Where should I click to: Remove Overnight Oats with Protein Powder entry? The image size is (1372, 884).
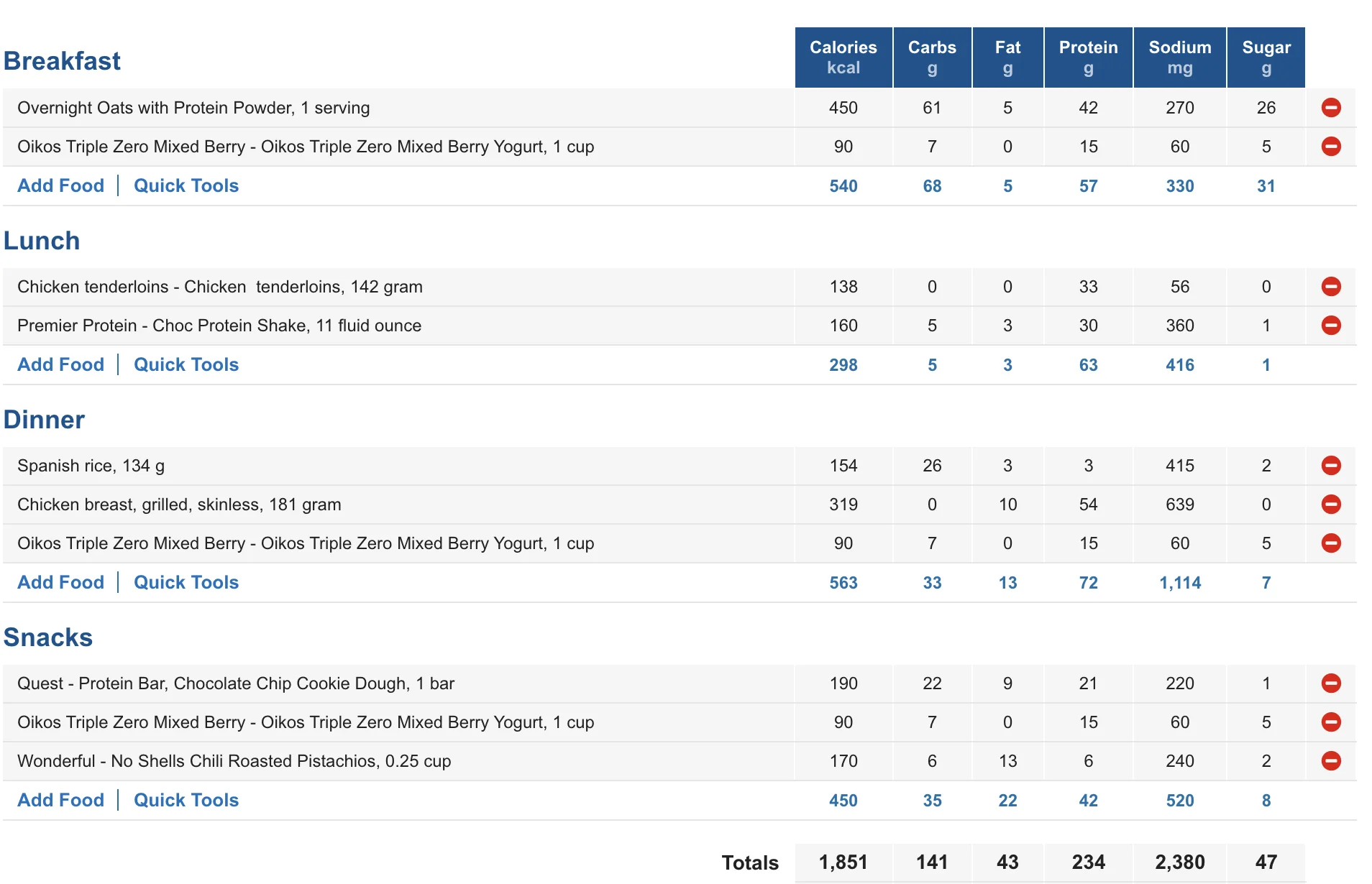pyautogui.click(x=1331, y=108)
